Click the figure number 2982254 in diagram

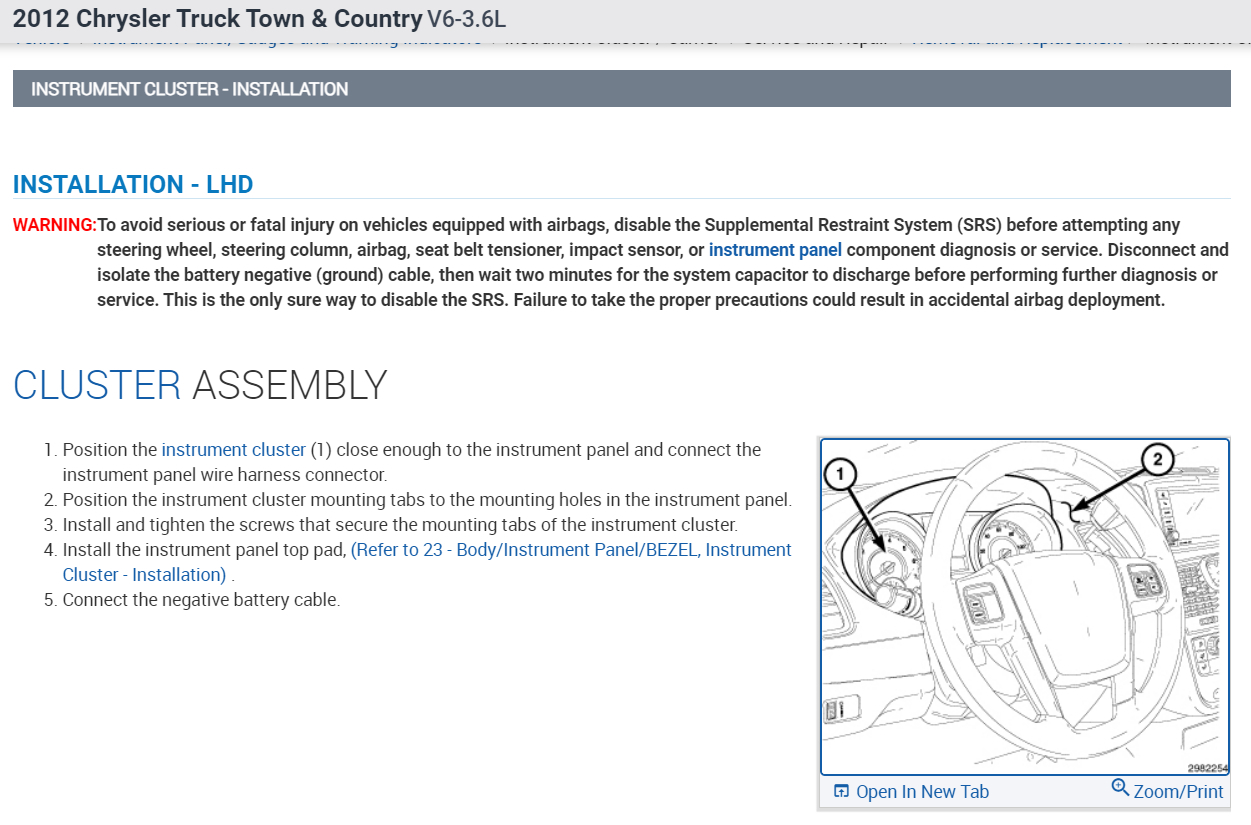coord(1207,768)
